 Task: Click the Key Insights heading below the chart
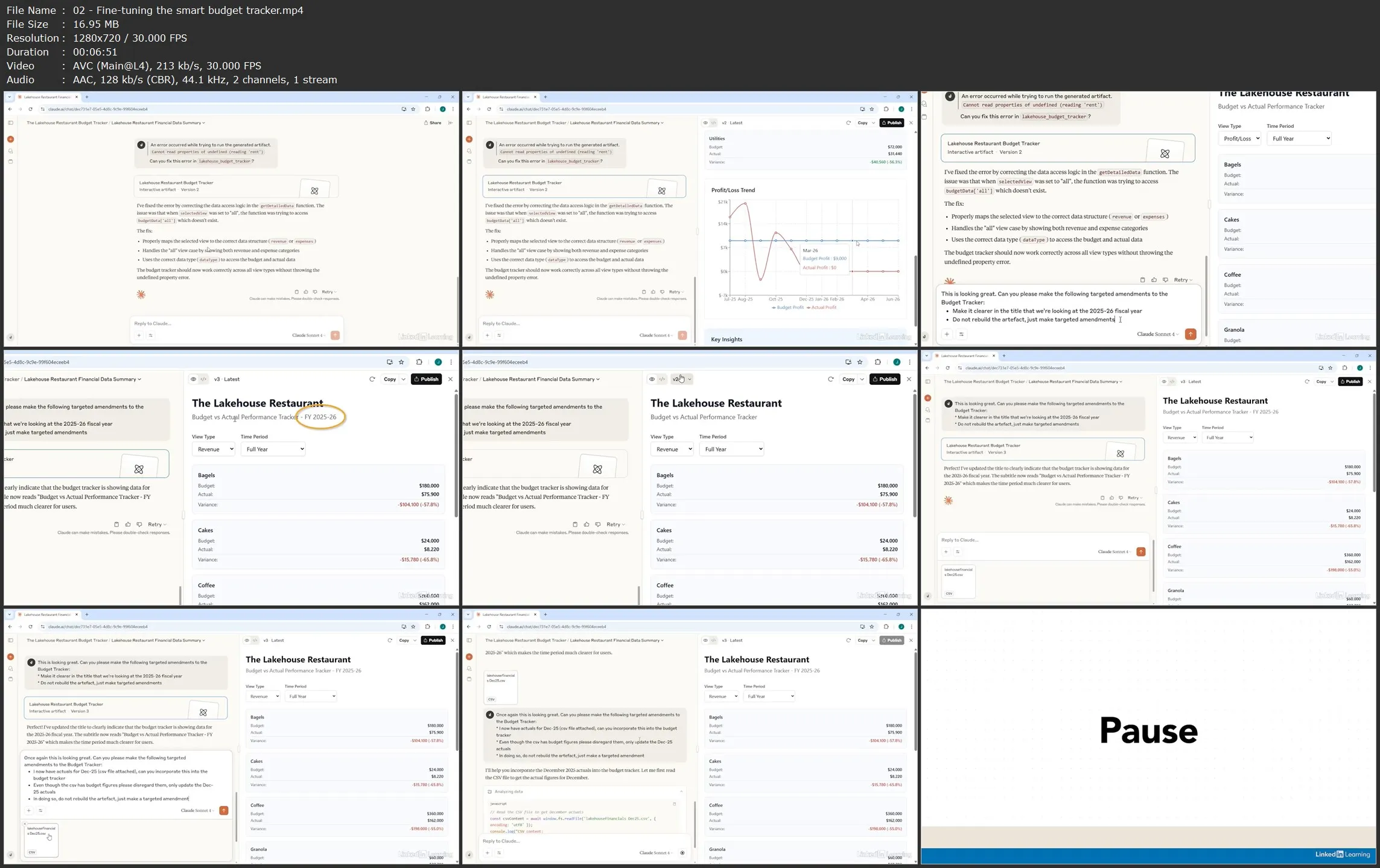(727, 340)
